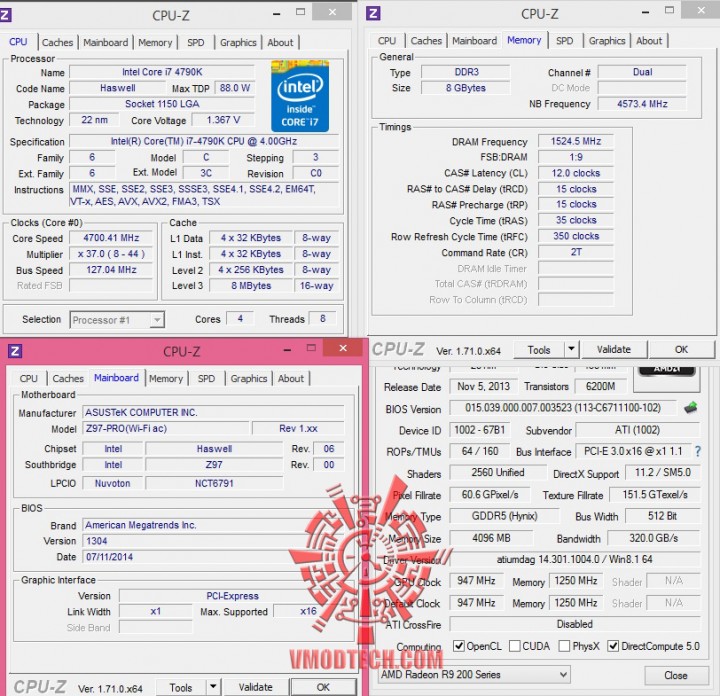Open About tab in Memory window

pos(649,40)
